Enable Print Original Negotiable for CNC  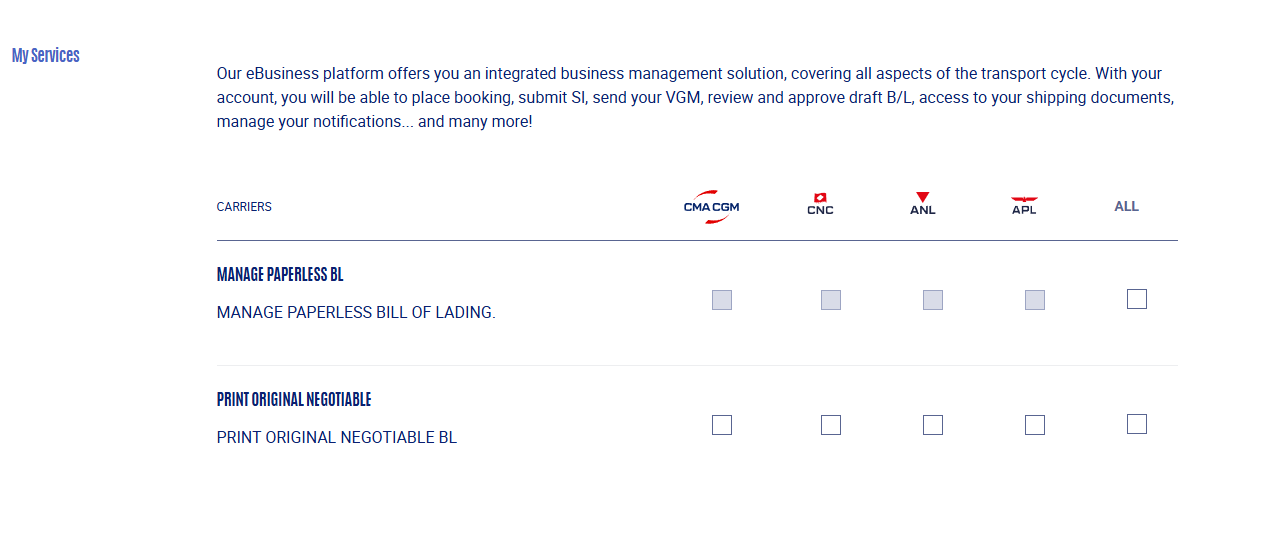[x=831, y=425]
